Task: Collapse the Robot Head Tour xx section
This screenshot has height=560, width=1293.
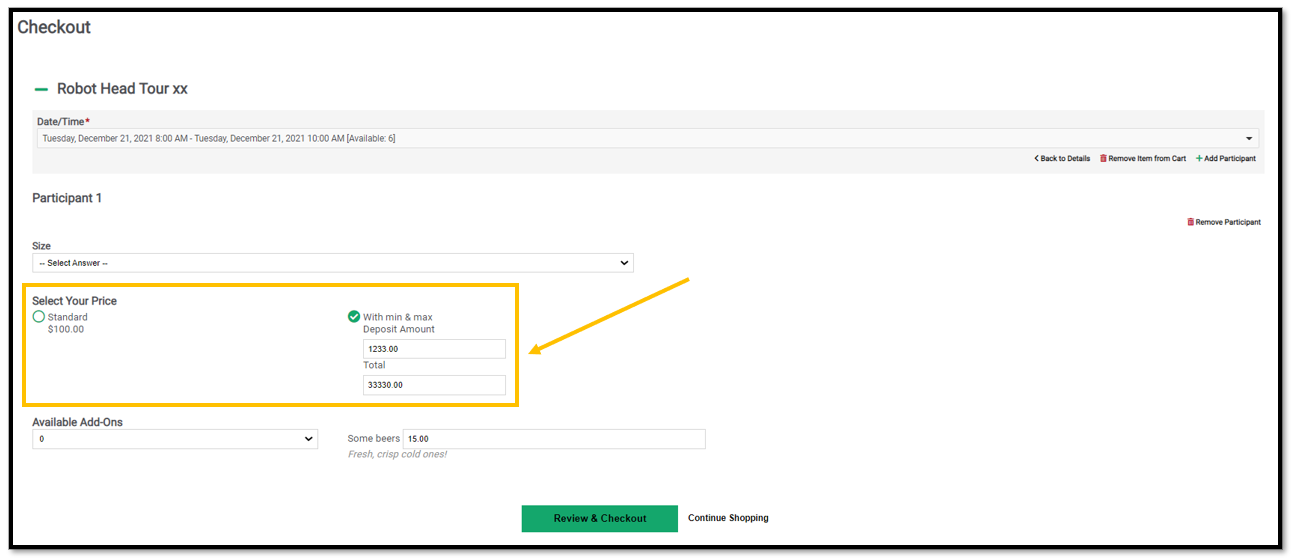Action: click(x=41, y=89)
